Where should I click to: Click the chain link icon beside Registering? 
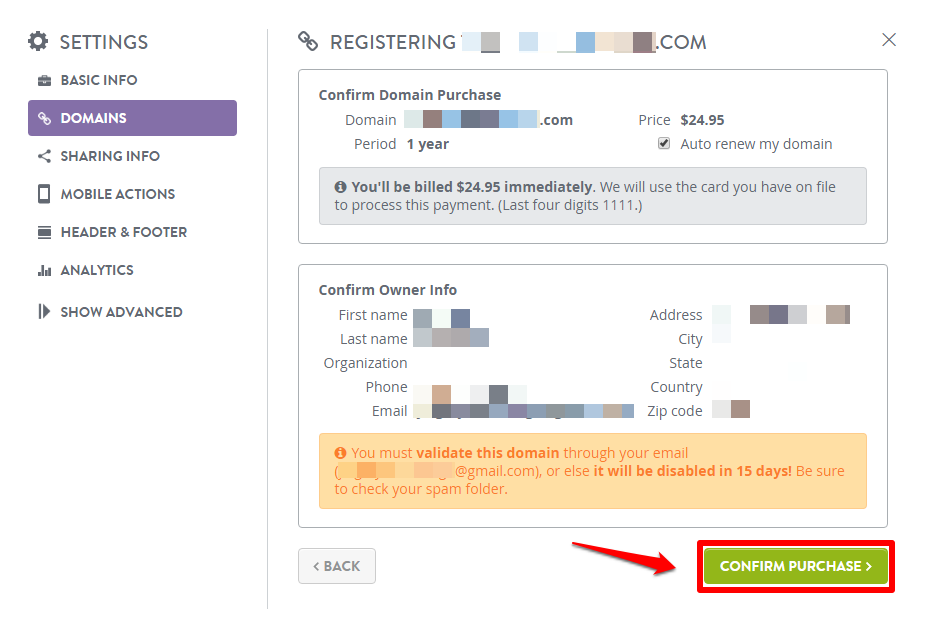308,41
